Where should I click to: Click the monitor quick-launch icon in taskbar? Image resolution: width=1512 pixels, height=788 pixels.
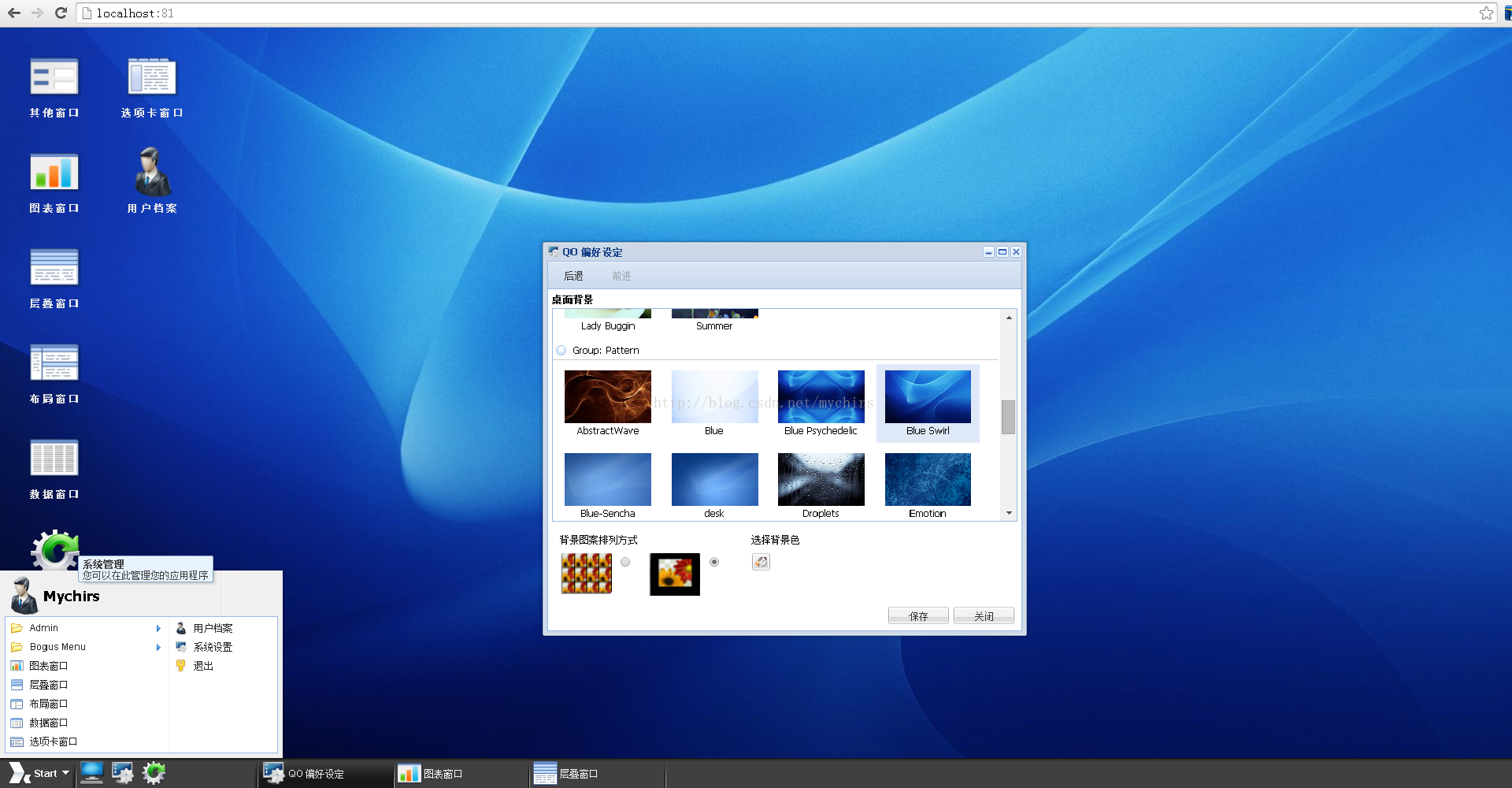tap(91, 773)
